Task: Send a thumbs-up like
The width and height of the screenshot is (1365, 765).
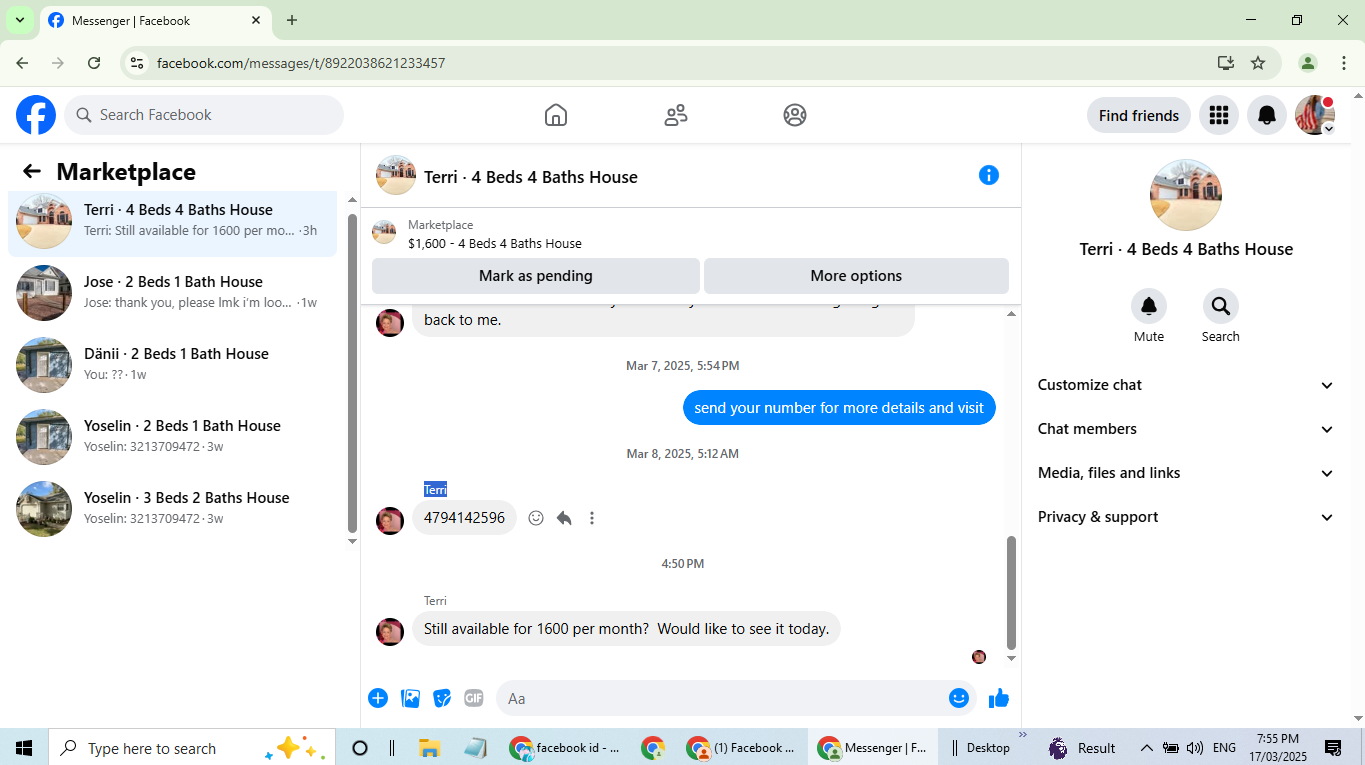Action: (999, 698)
